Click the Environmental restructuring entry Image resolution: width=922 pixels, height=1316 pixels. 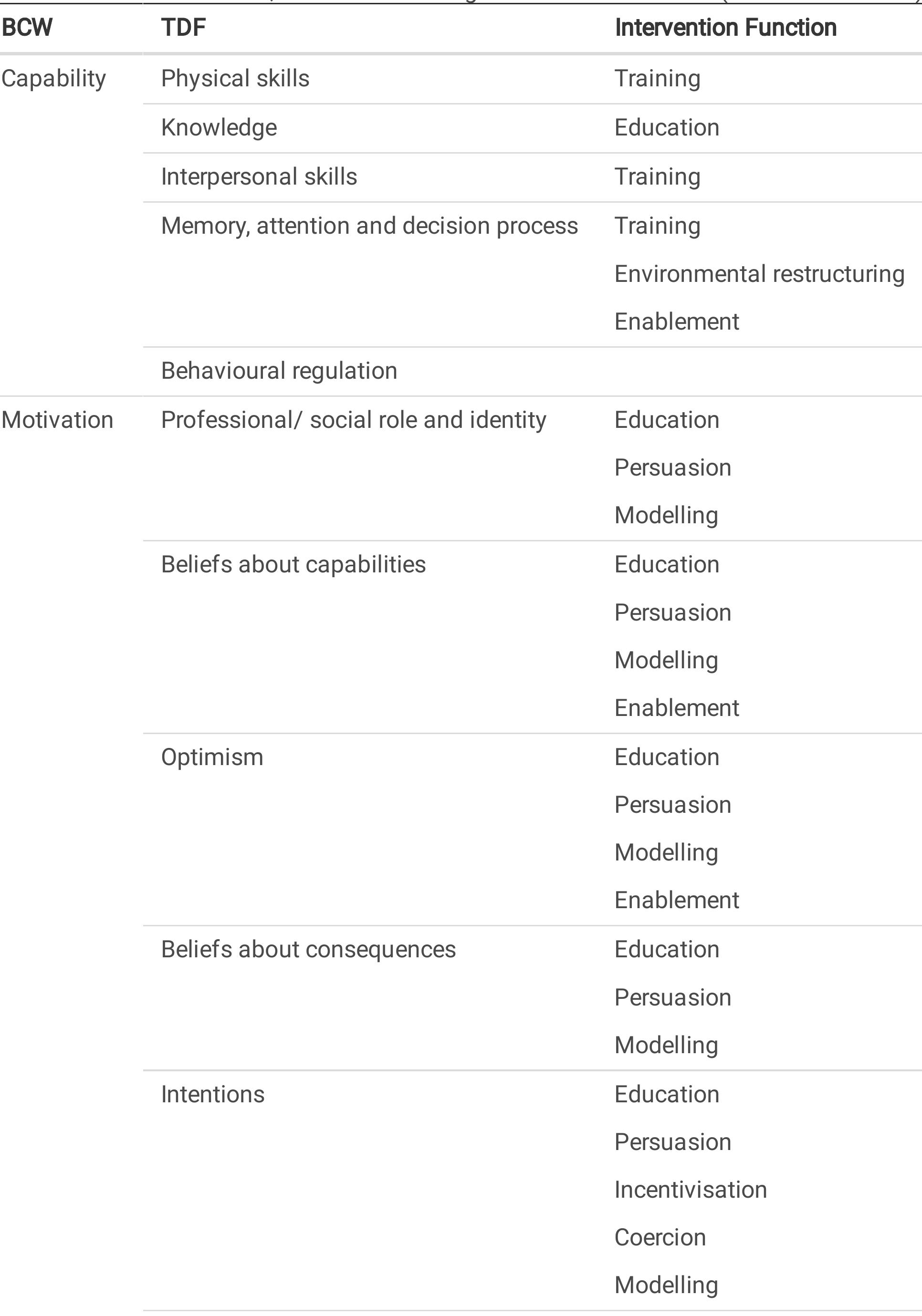pyautogui.click(x=759, y=274)
